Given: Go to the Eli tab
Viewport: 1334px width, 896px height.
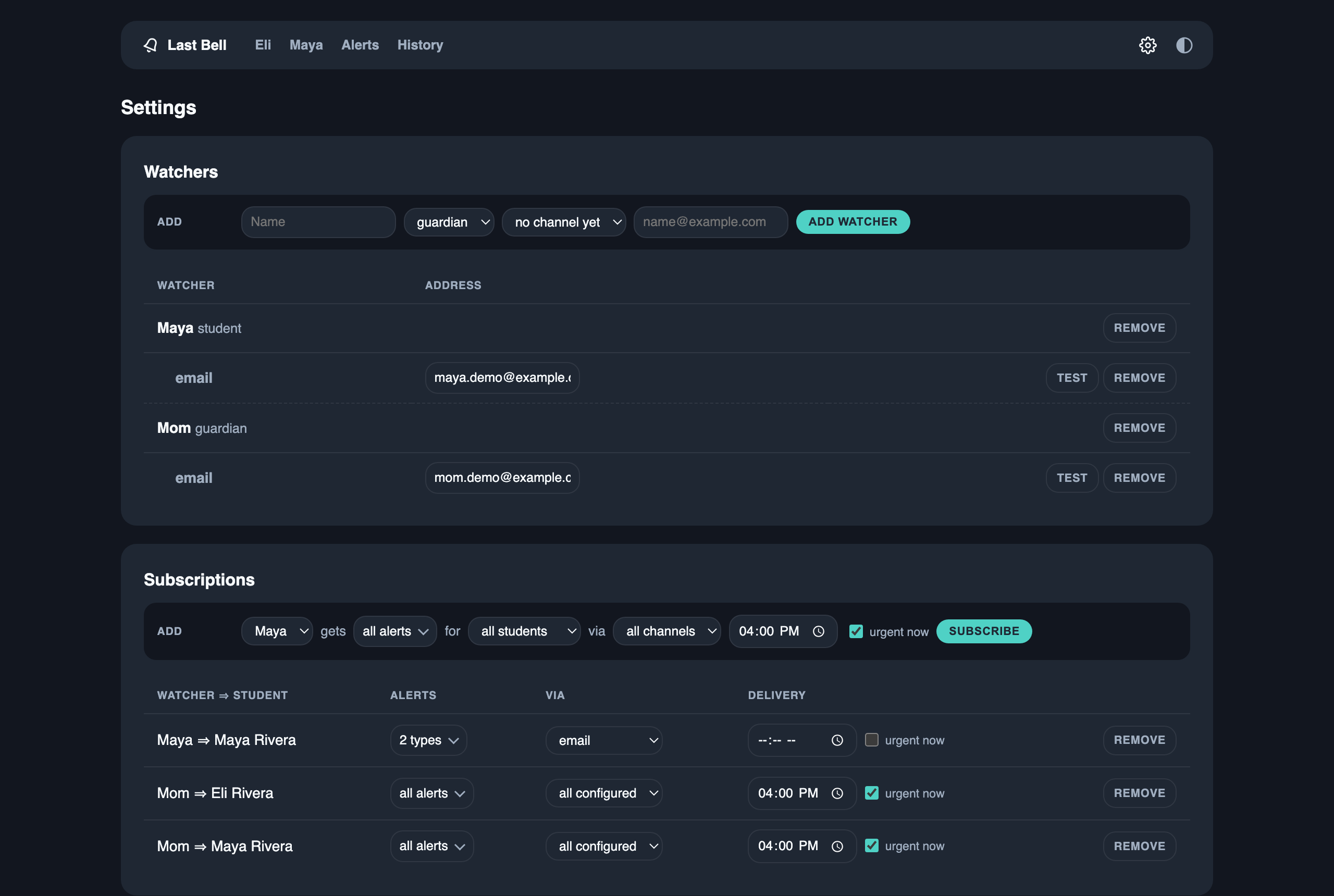Looking at the screenshot, I should 263,45.
